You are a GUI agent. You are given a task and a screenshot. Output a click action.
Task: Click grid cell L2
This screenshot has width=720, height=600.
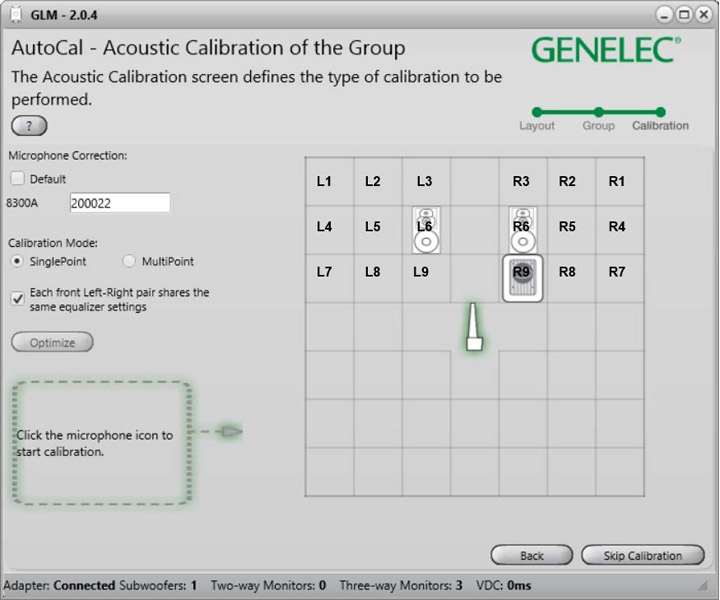(378, 181)
